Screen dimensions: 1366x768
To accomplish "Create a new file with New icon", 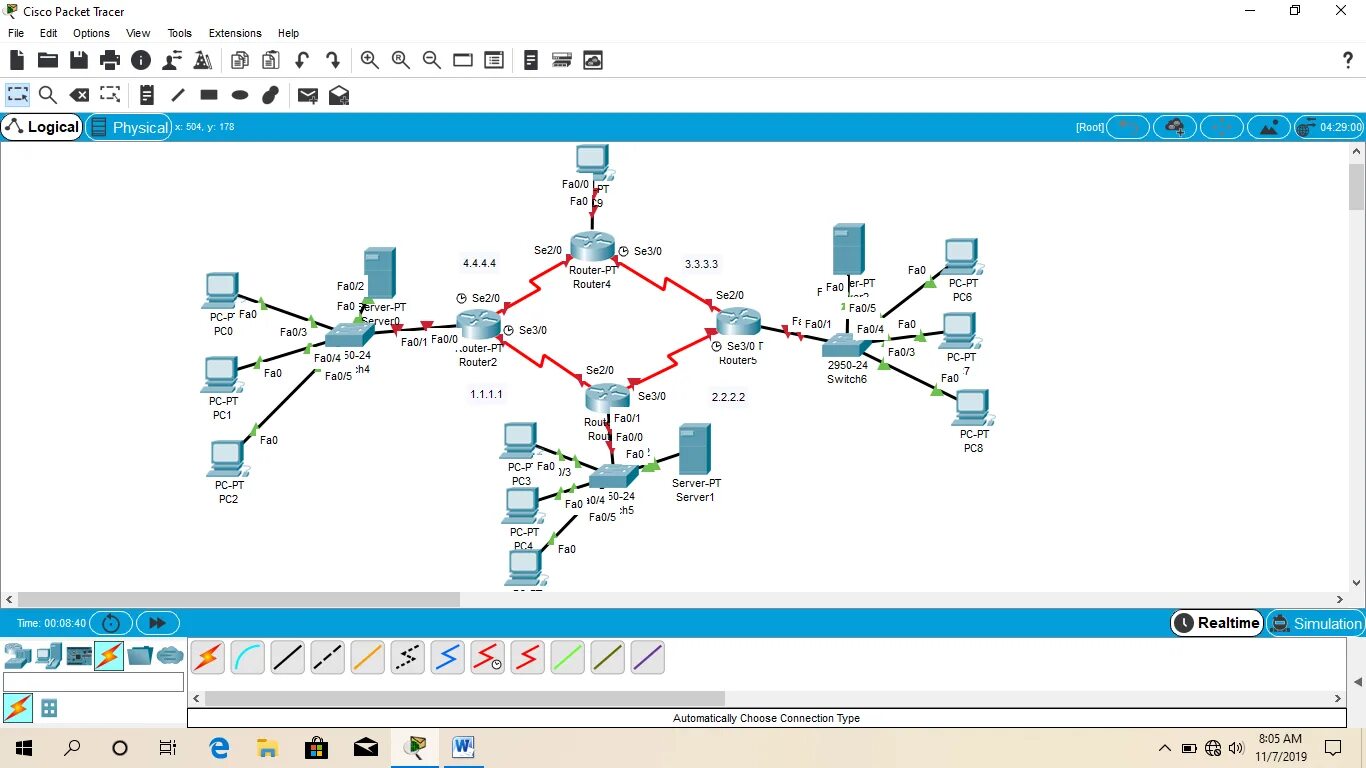I will pyautogui.click(x=17, y=60).
